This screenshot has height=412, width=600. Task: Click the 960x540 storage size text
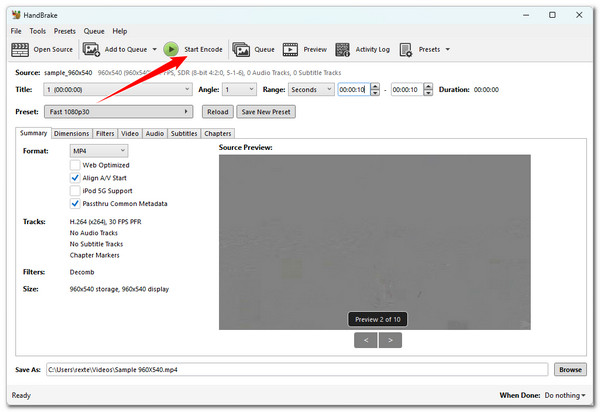tap(119, 289)
